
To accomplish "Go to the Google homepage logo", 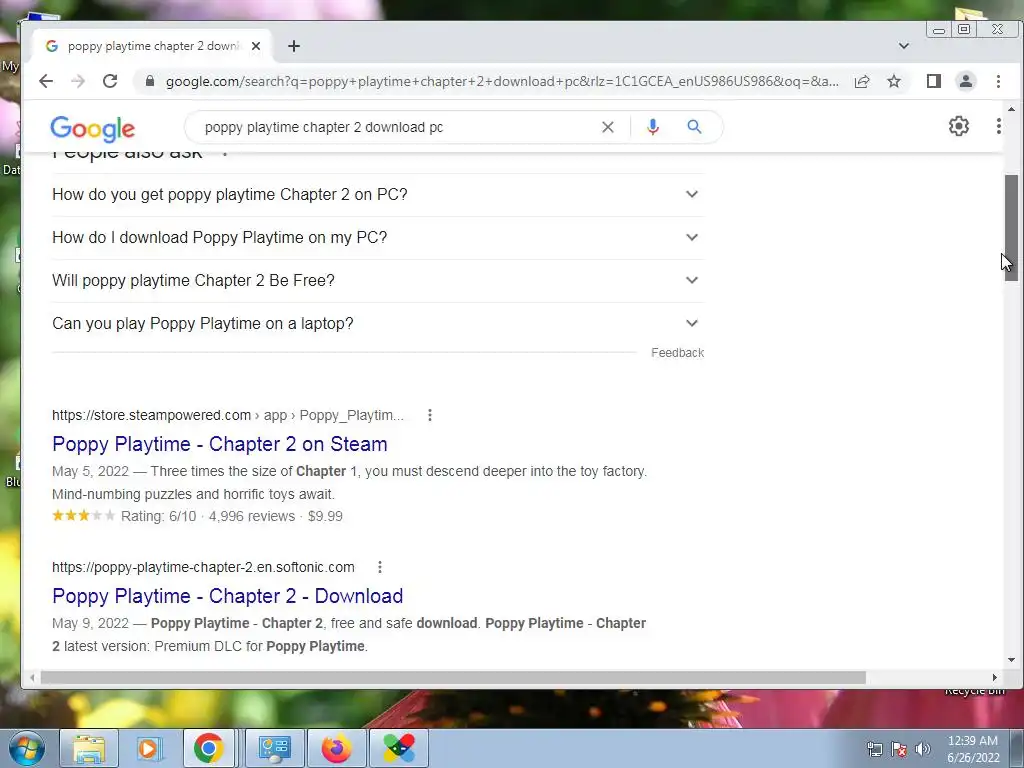I will click(x=93, y=129).
